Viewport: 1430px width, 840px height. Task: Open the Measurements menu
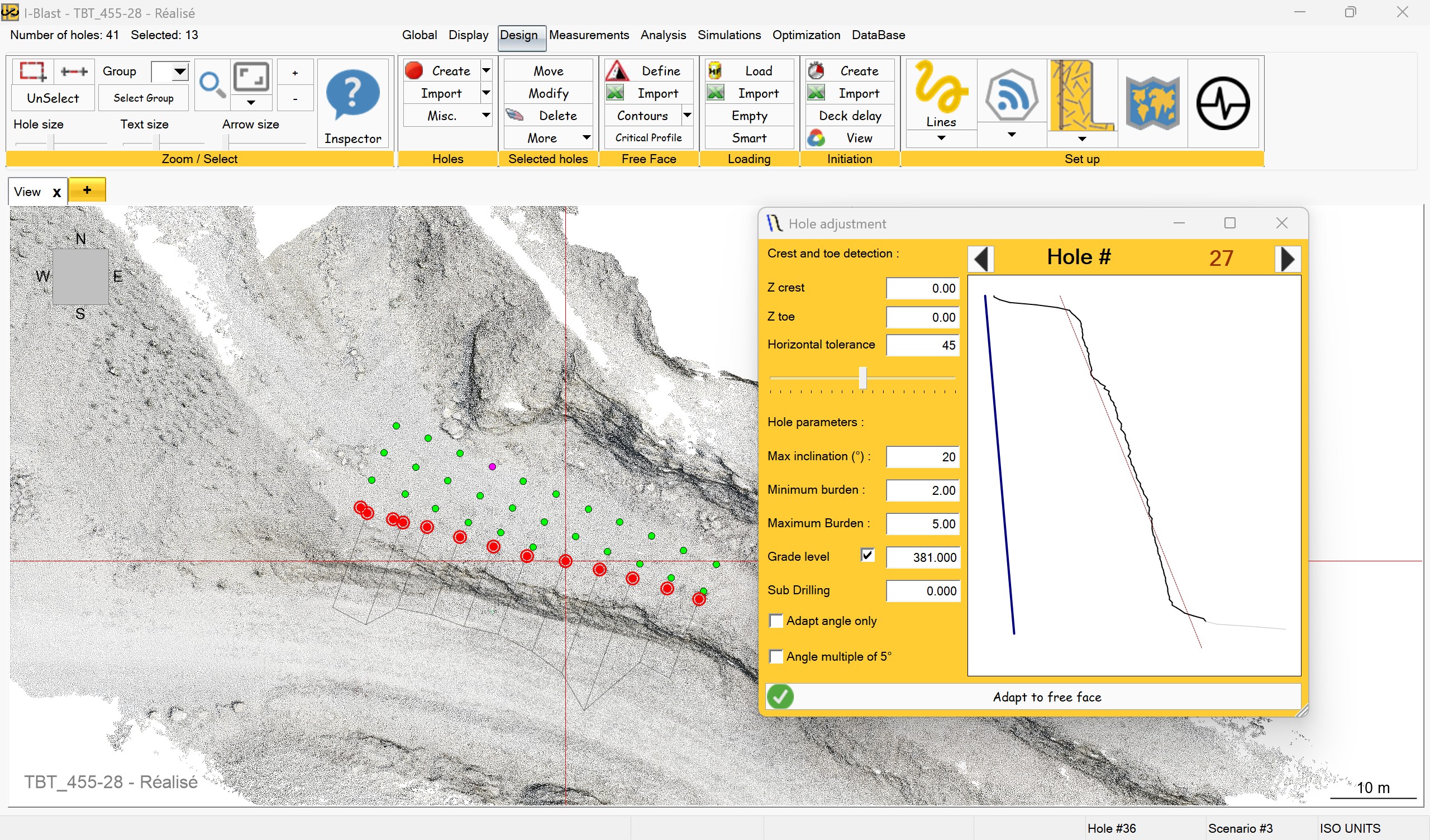[588, 35]
